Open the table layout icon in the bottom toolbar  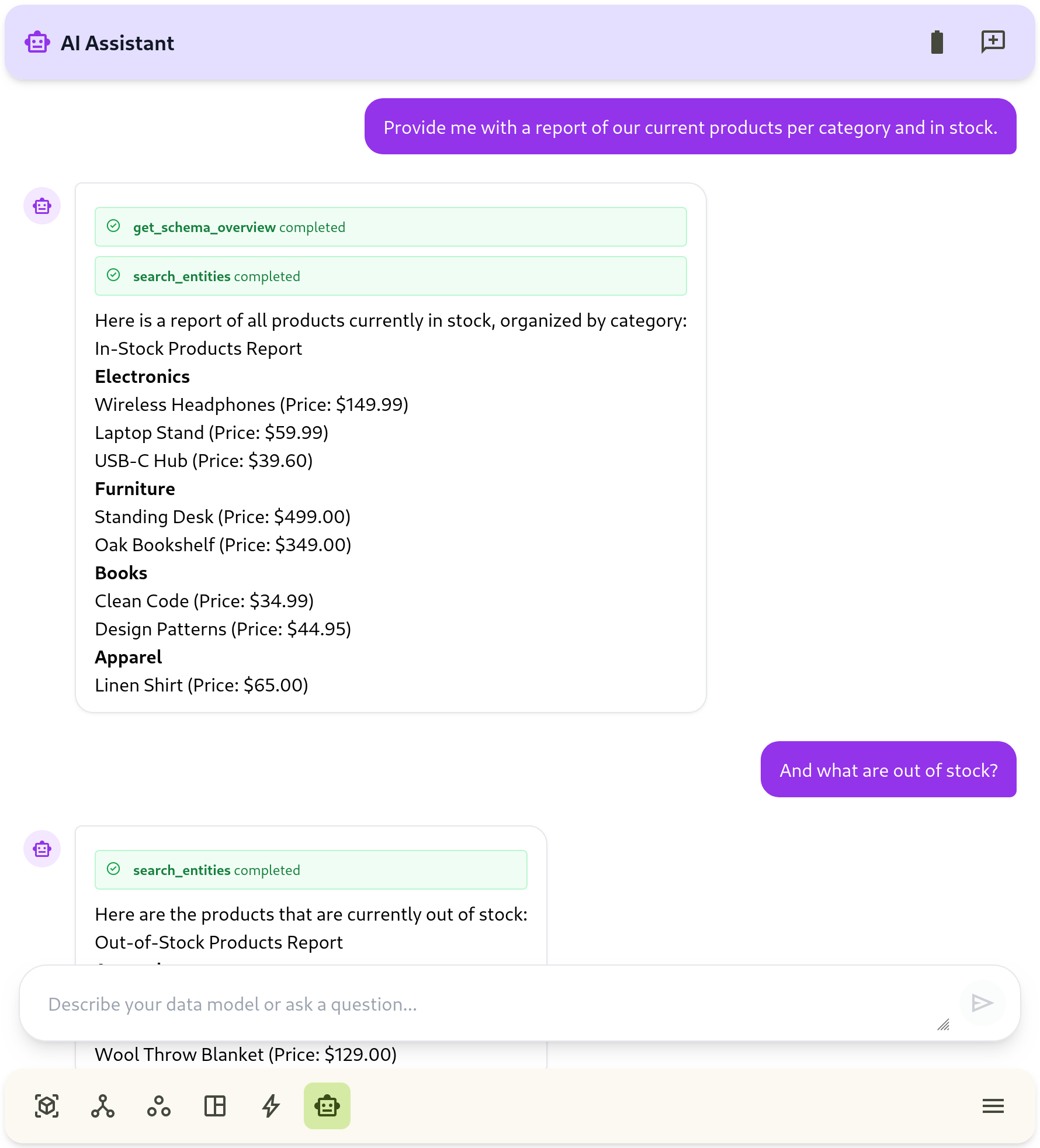point(214,1105)
